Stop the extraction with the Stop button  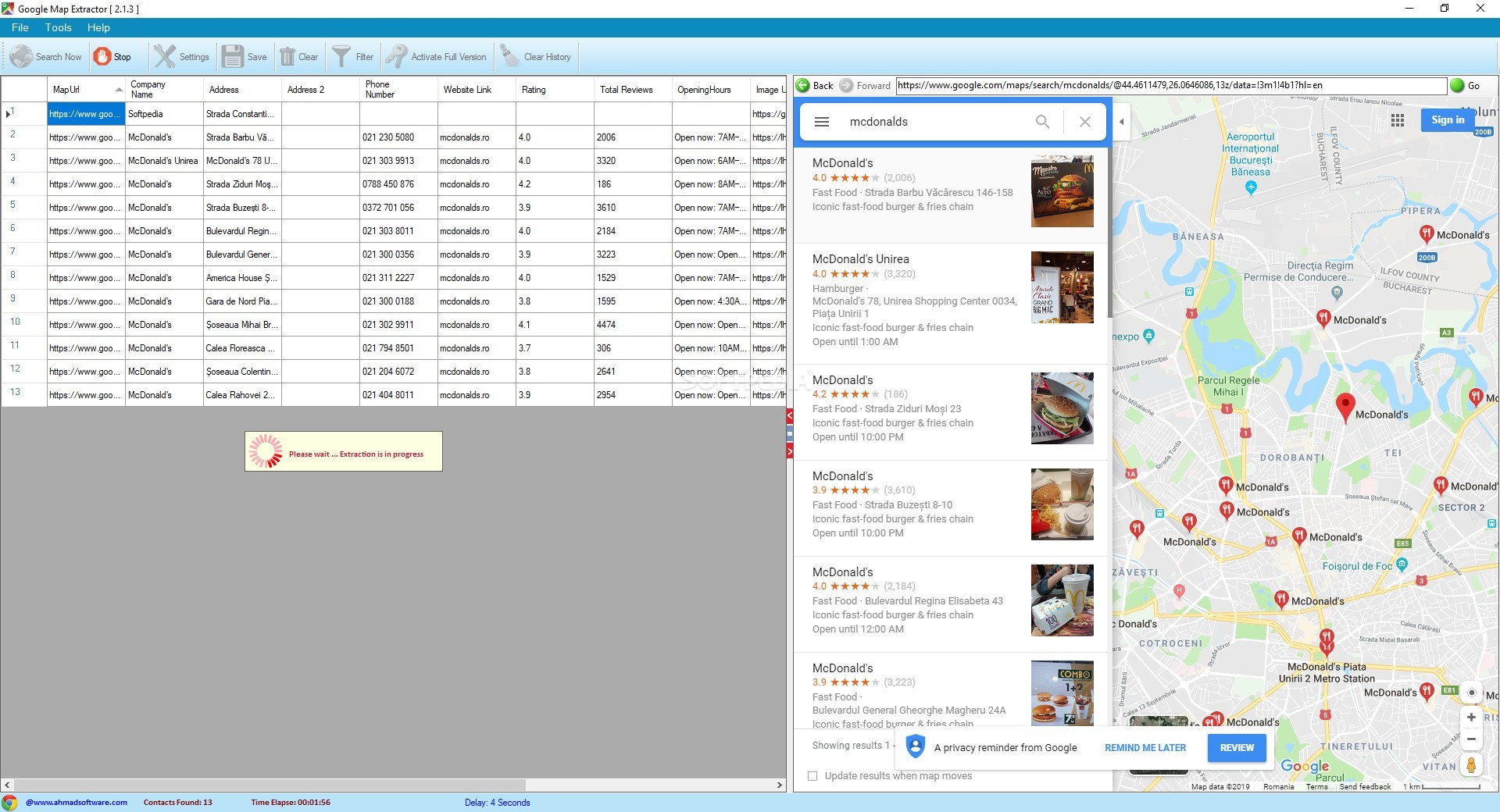[x=112, y=57]
